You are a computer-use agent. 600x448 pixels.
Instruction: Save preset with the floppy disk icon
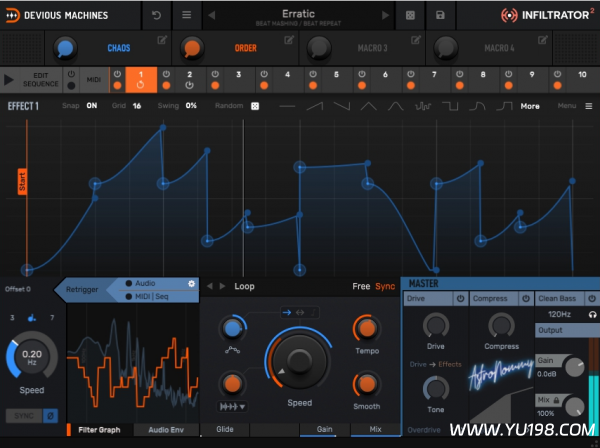[440, 15]
